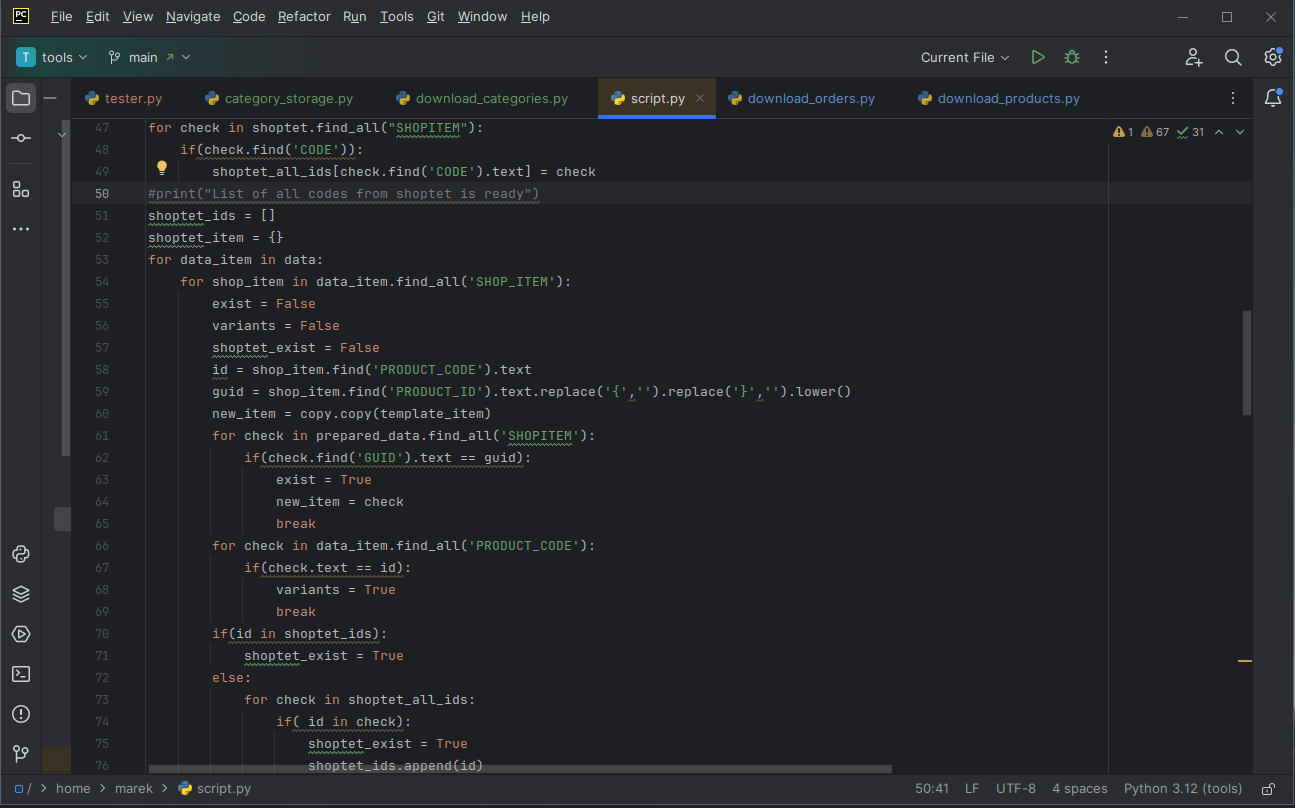Click home breadcrumb in navigation bar
Viewport: 1295px width, 808px height.
coord(73,789)
